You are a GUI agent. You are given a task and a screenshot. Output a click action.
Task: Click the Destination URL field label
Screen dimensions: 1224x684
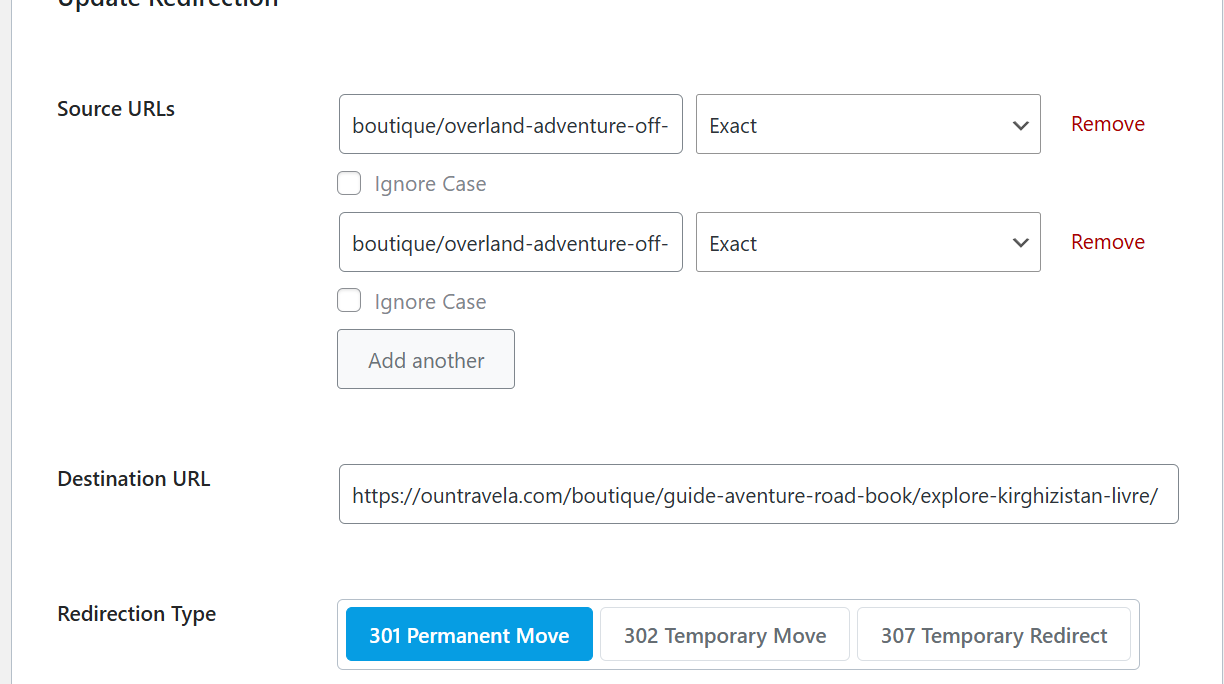[x=134, y=479]
